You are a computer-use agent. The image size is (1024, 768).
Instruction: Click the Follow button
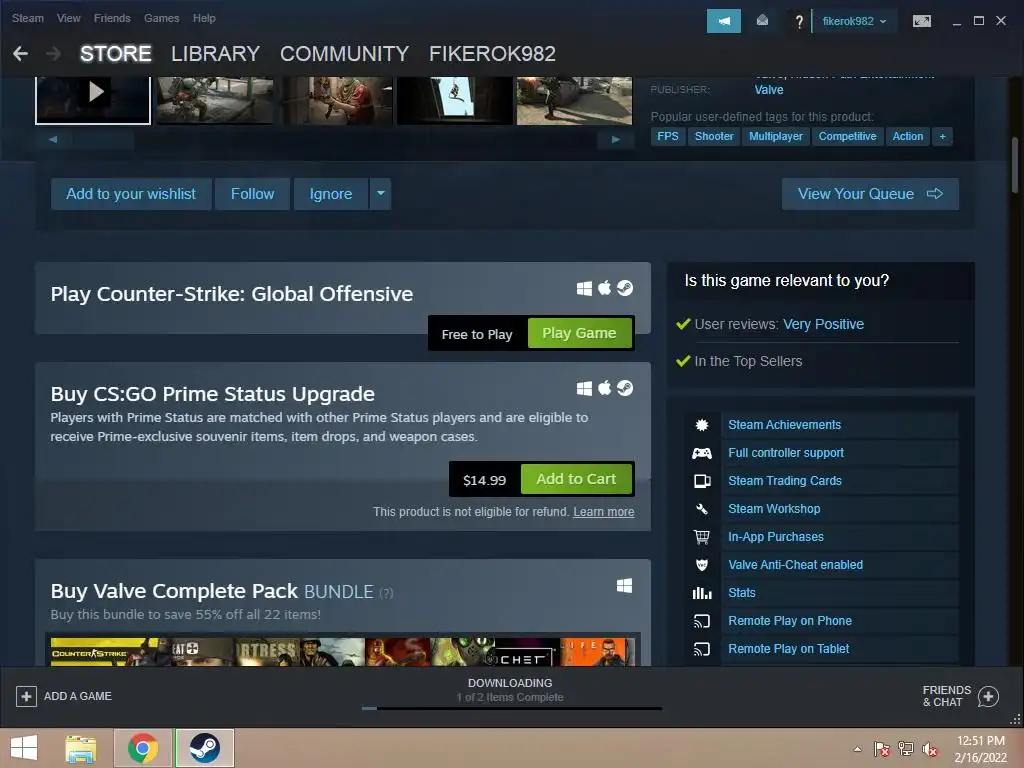pos(252,194)
